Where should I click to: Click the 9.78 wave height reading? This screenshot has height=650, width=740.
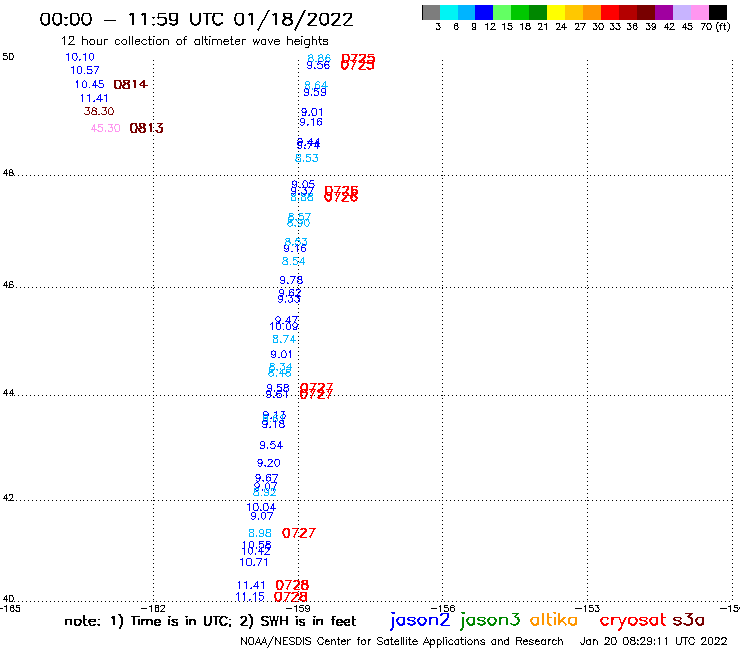coord(291,280)
